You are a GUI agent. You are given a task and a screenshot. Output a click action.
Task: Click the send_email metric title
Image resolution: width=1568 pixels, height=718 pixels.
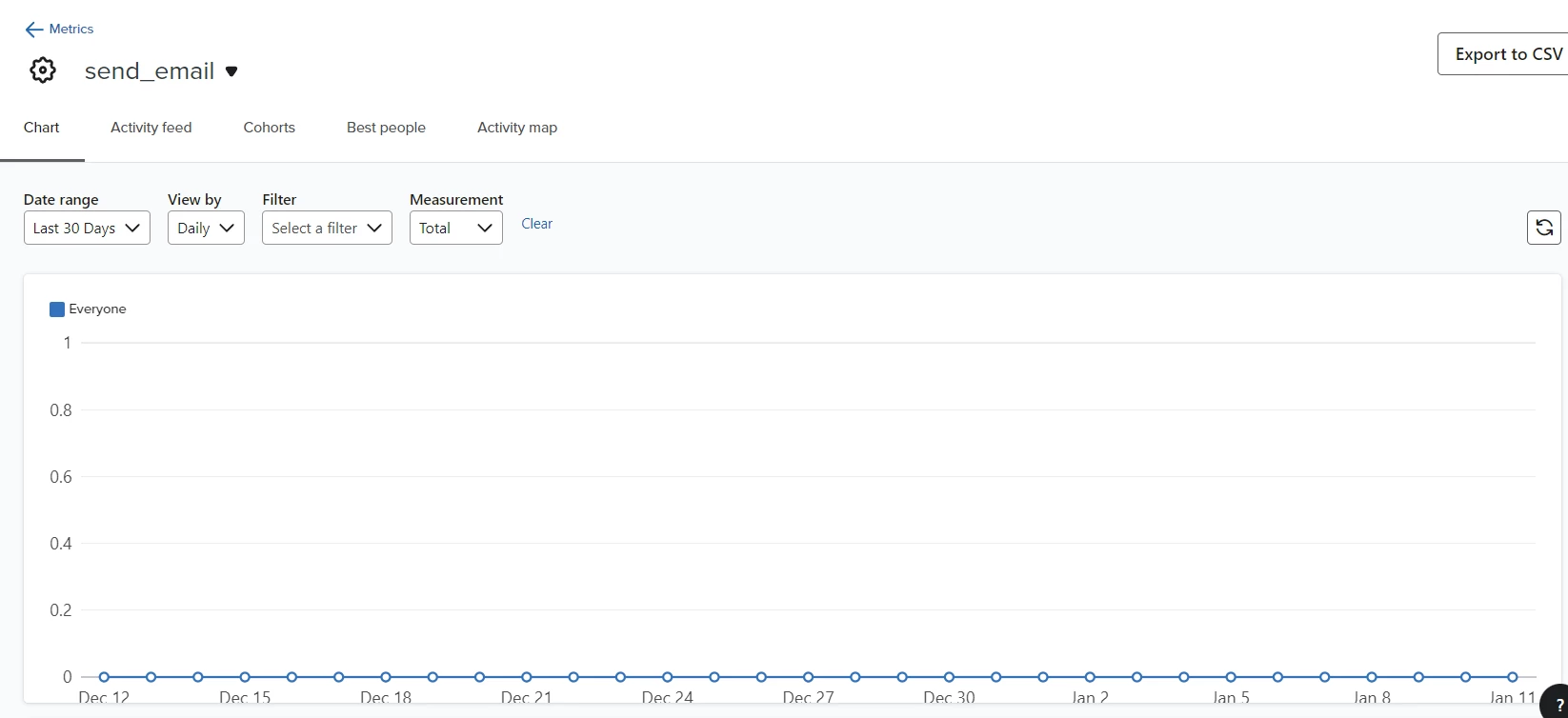(x=150, y=71)
